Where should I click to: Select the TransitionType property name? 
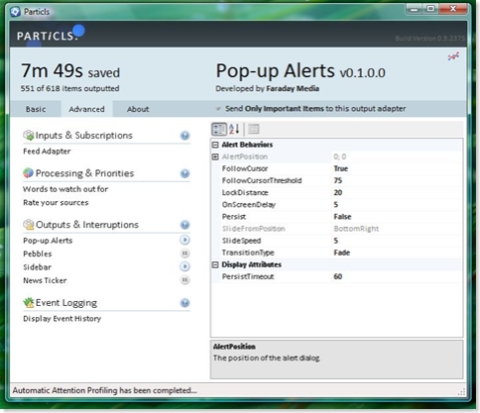click(248, 253)
